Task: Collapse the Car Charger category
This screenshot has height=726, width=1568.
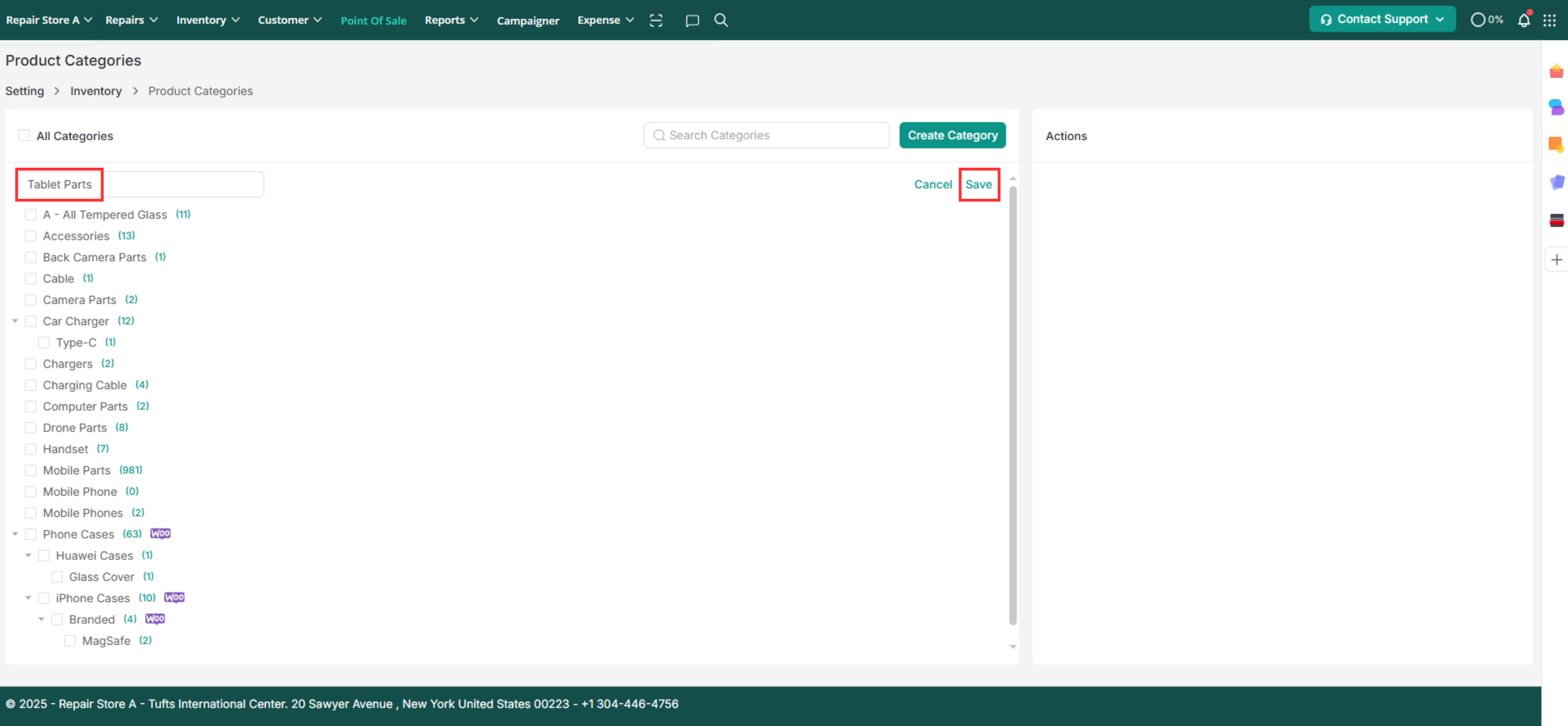Action: [x=15, y=320]
